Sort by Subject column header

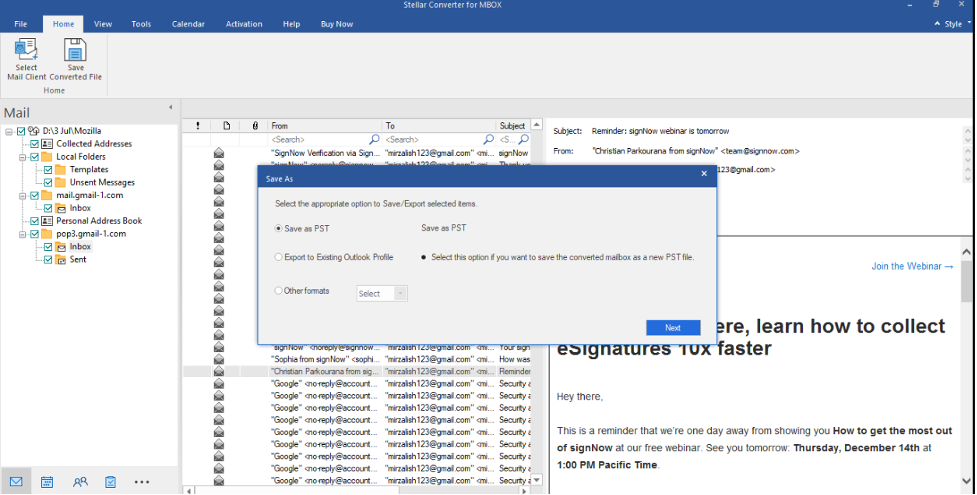tap(512, 126)
